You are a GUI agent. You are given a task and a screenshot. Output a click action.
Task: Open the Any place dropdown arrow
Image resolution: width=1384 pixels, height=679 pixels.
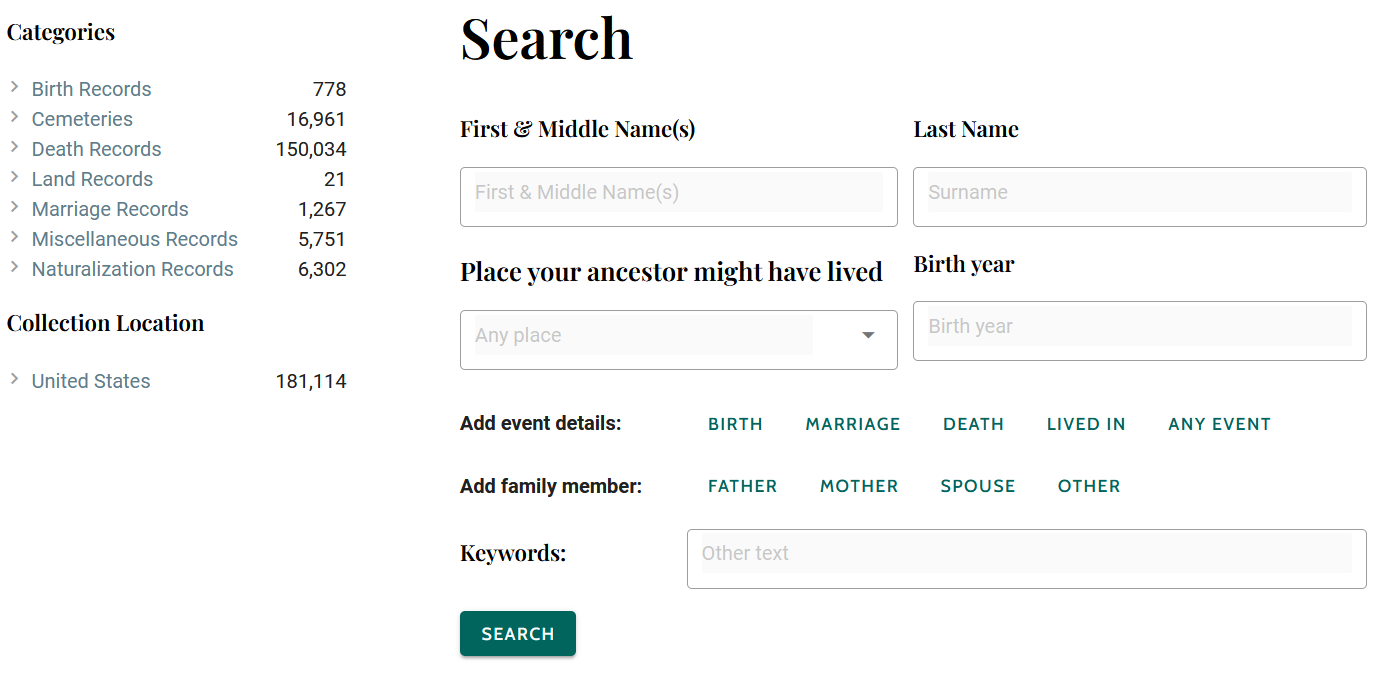point(868,336)
